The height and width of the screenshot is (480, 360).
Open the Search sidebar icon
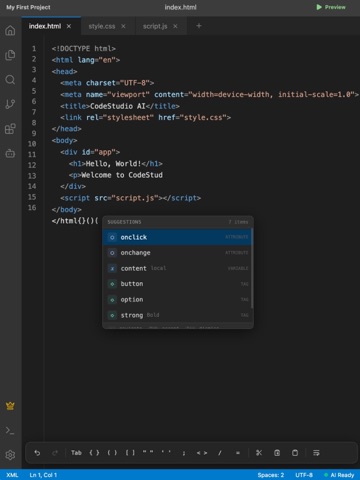click(10, 80)
